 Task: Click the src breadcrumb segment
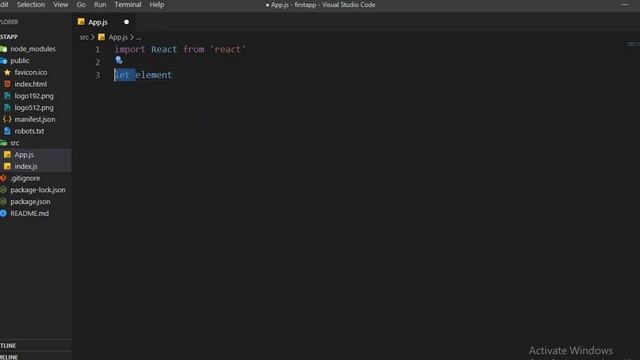click(84, 37)
